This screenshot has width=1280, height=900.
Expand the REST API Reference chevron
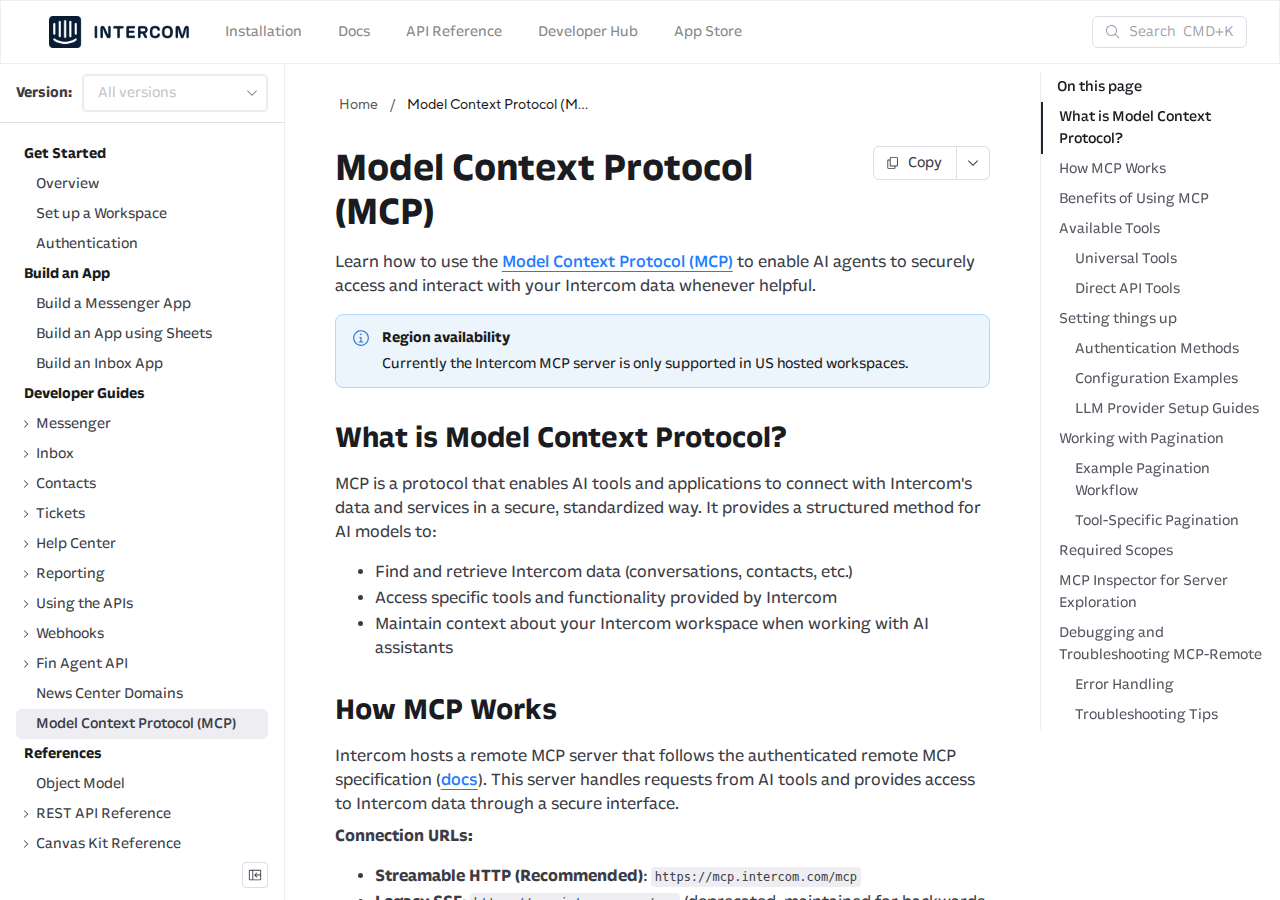pos(26,814)
